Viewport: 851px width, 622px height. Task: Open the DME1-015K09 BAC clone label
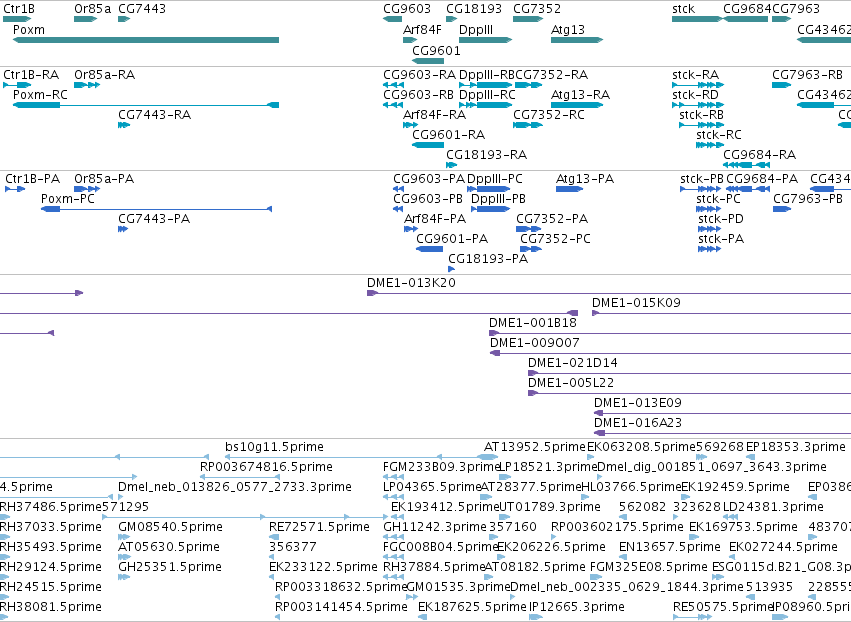tap(636, 303)
